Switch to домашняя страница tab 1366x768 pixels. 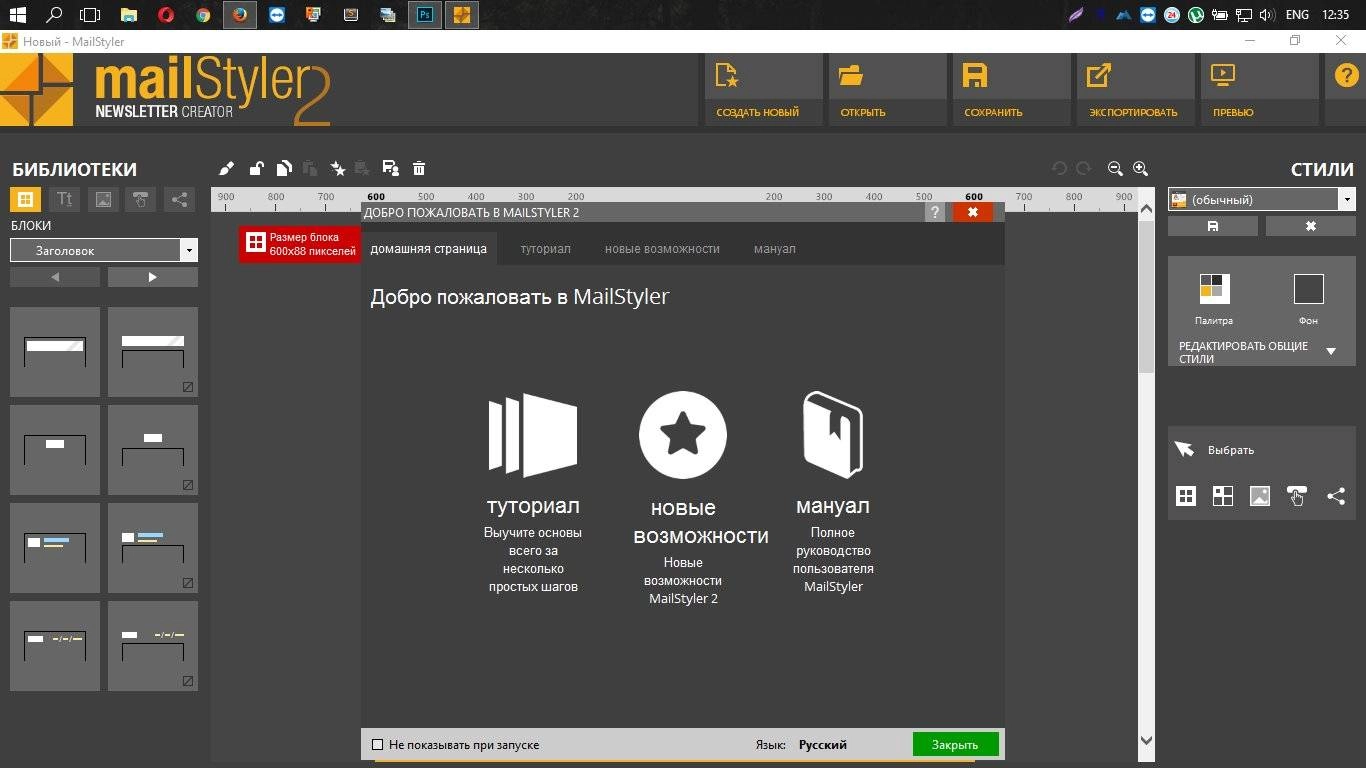tap(429, 248)
